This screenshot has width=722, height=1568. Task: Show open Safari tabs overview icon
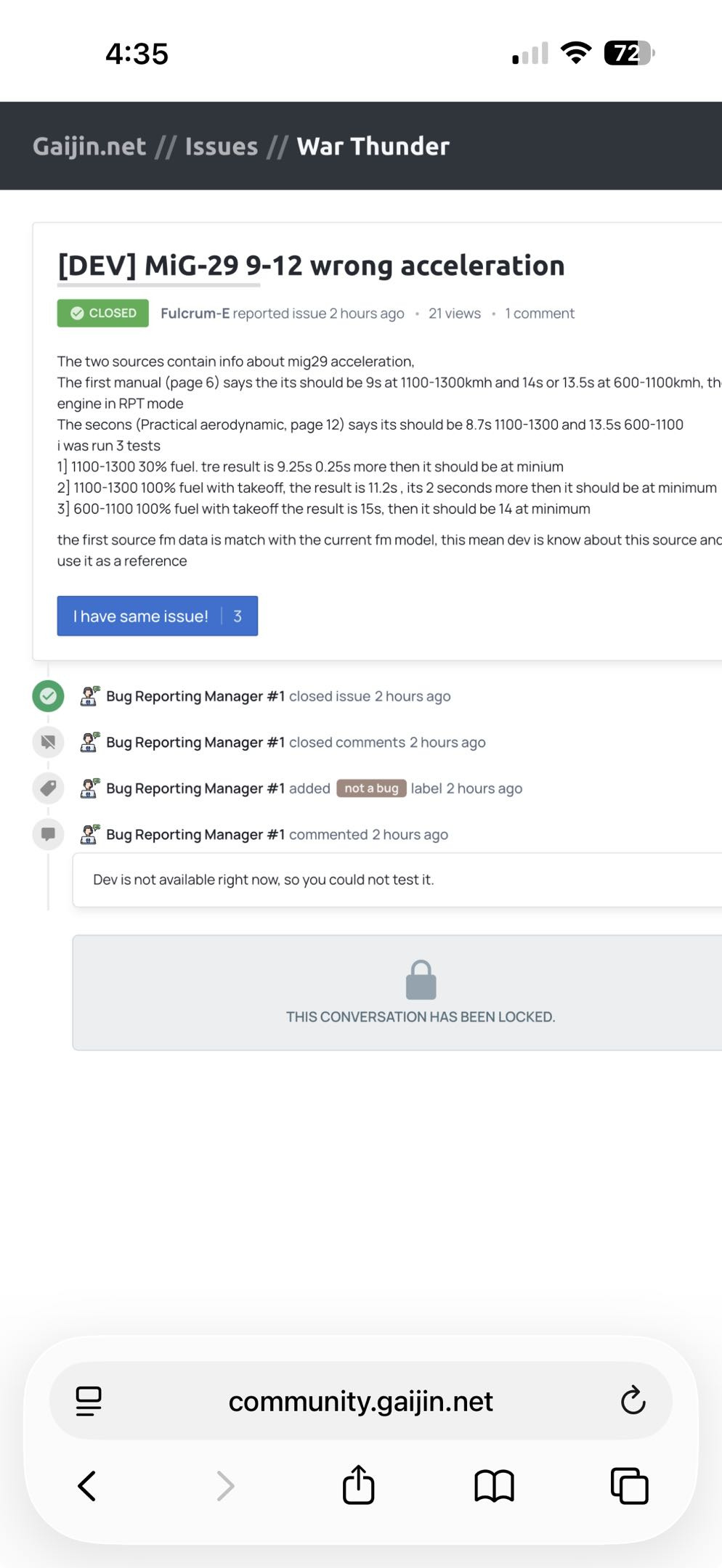(x=629, y=1485)
